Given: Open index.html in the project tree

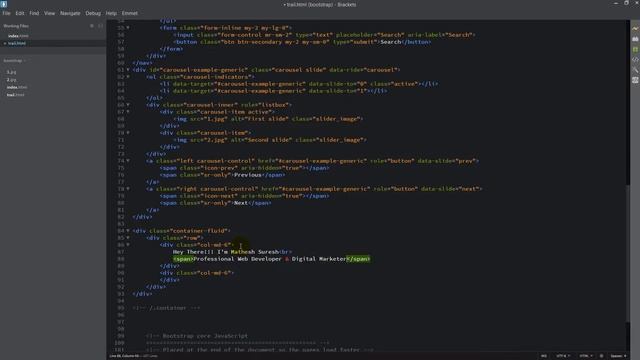Looking at the screenshot, I should (17, 87).
